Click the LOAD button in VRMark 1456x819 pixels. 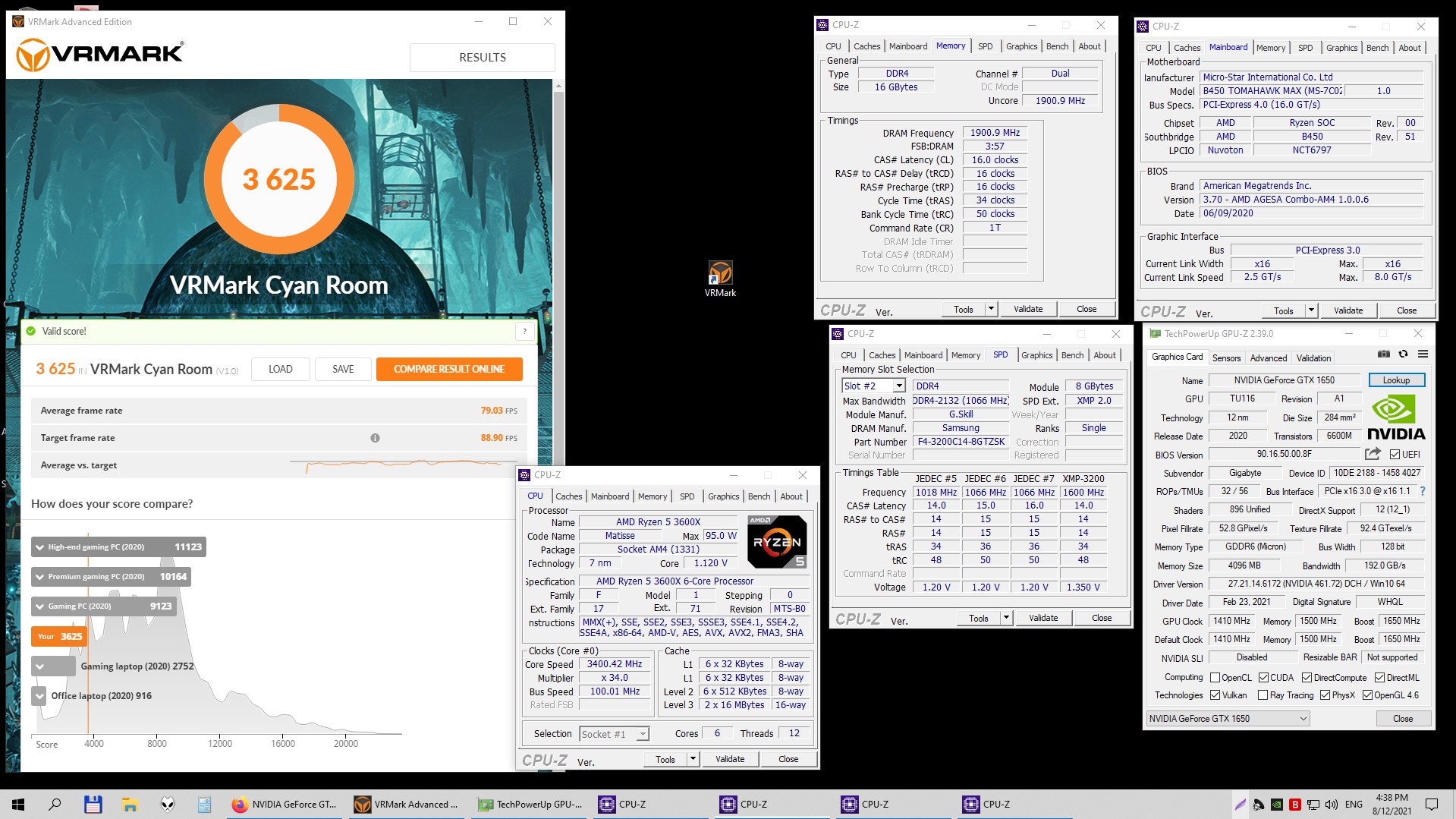pos(281,369)
